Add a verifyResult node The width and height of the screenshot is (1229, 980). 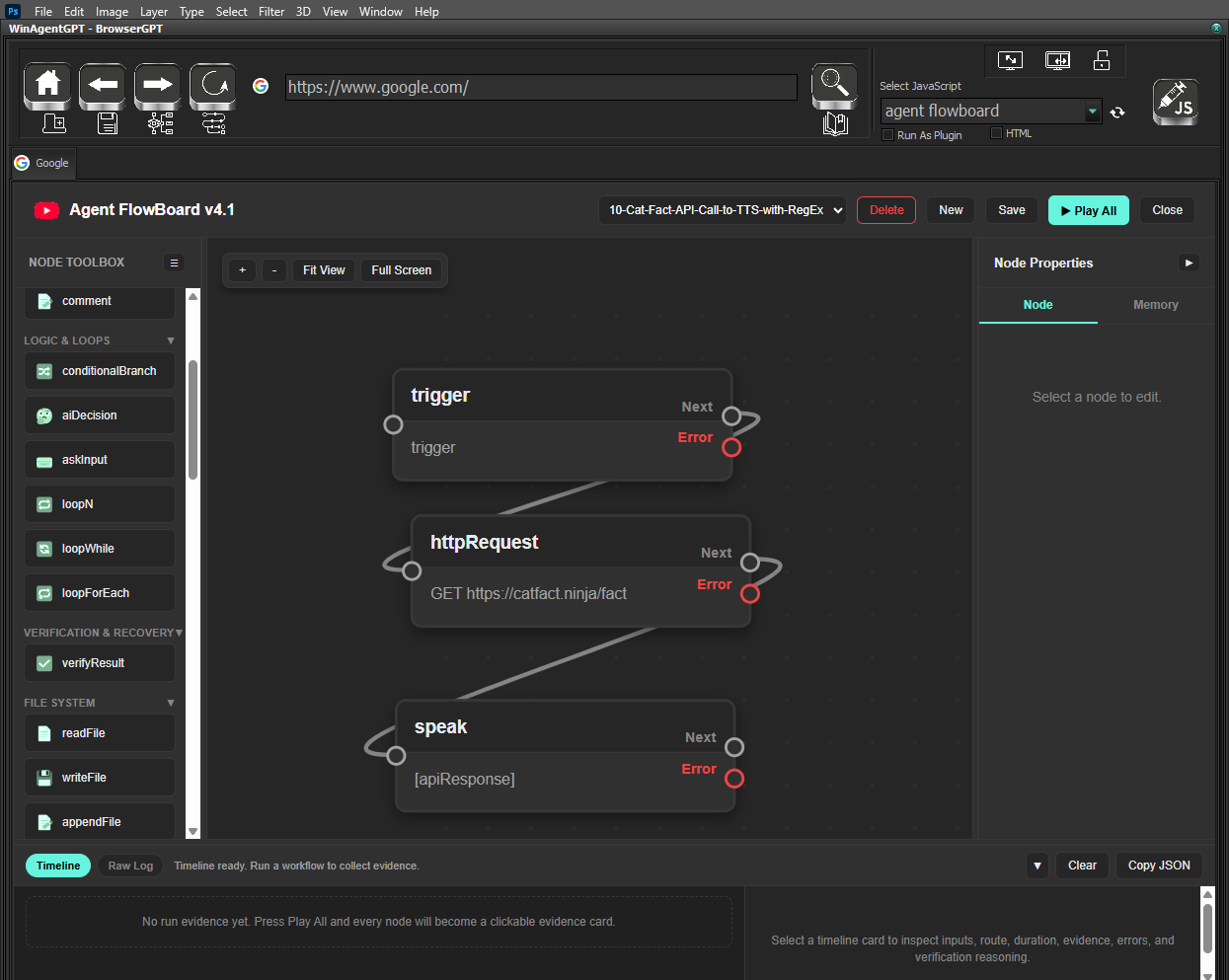coord(100,663)
